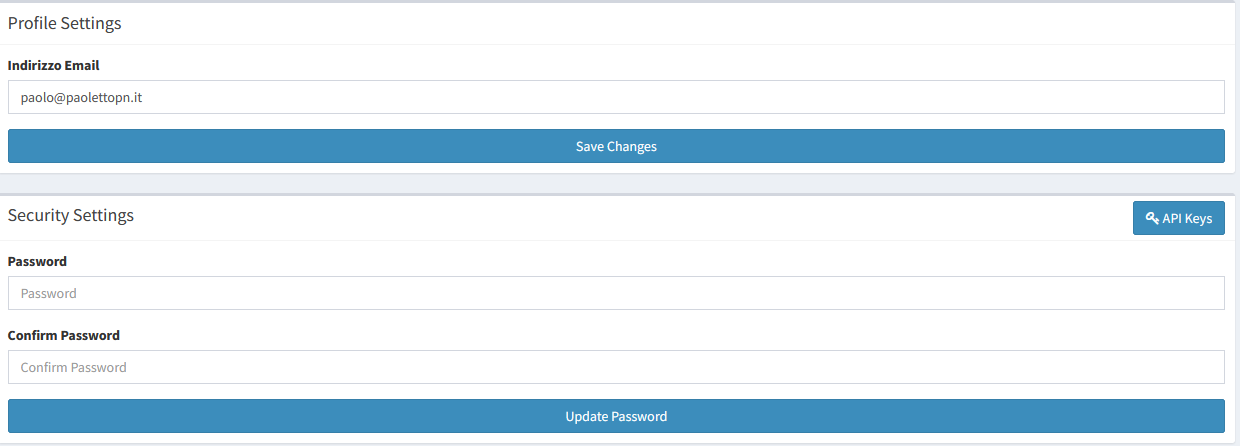This screenshot has width=1240, height=446.
Task: Click the grey Password placeholder text
Action: coord(49,294)
